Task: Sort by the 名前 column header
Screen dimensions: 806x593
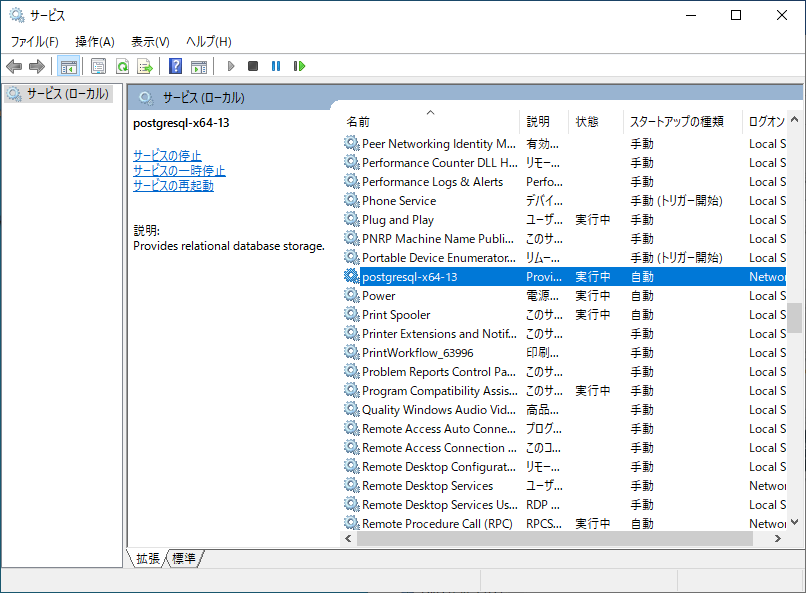Action: click(x=358, y=121)
